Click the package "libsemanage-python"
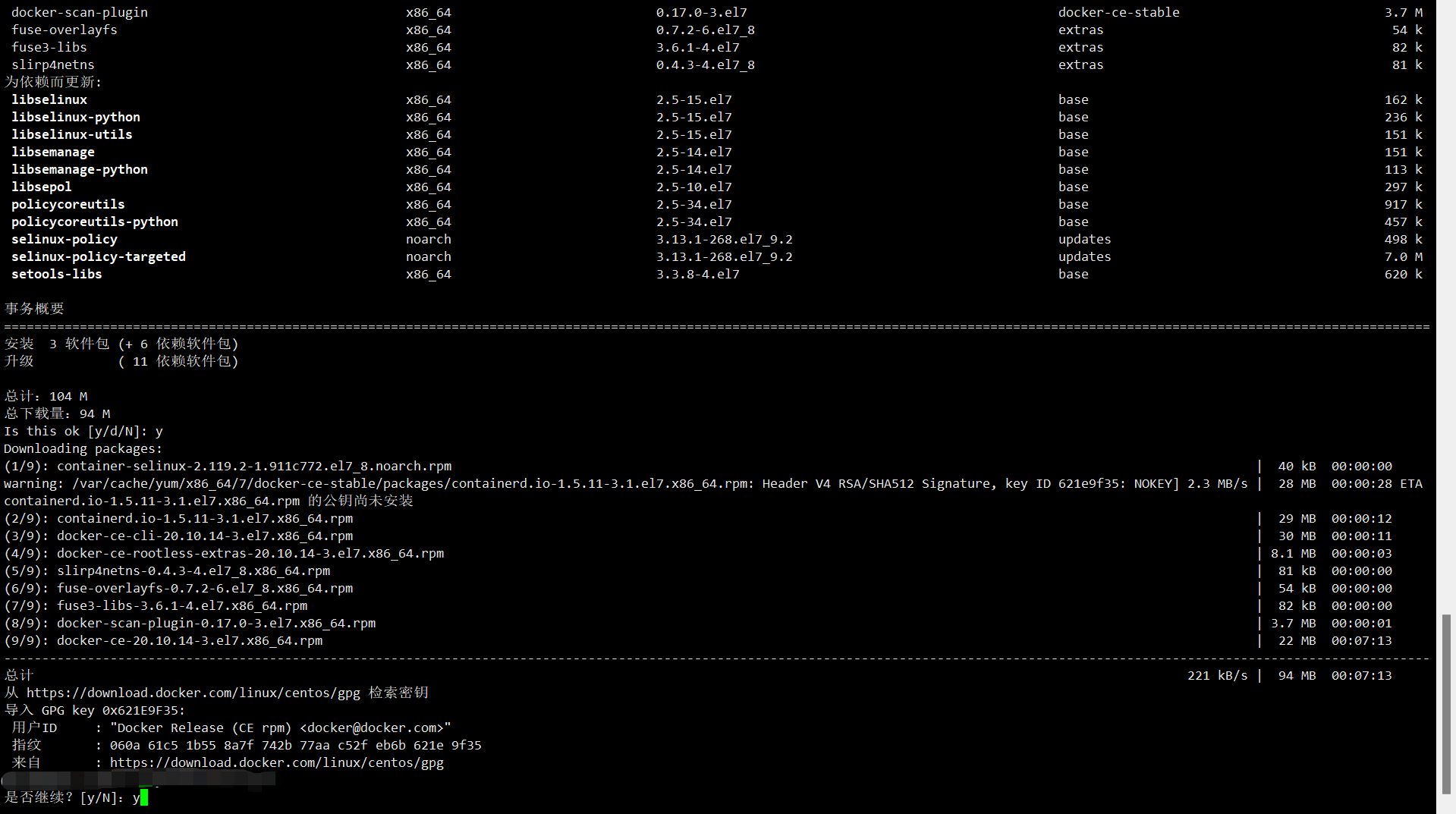The height and width of the screenshot is (814, 1456). click(x=80, y=169)
